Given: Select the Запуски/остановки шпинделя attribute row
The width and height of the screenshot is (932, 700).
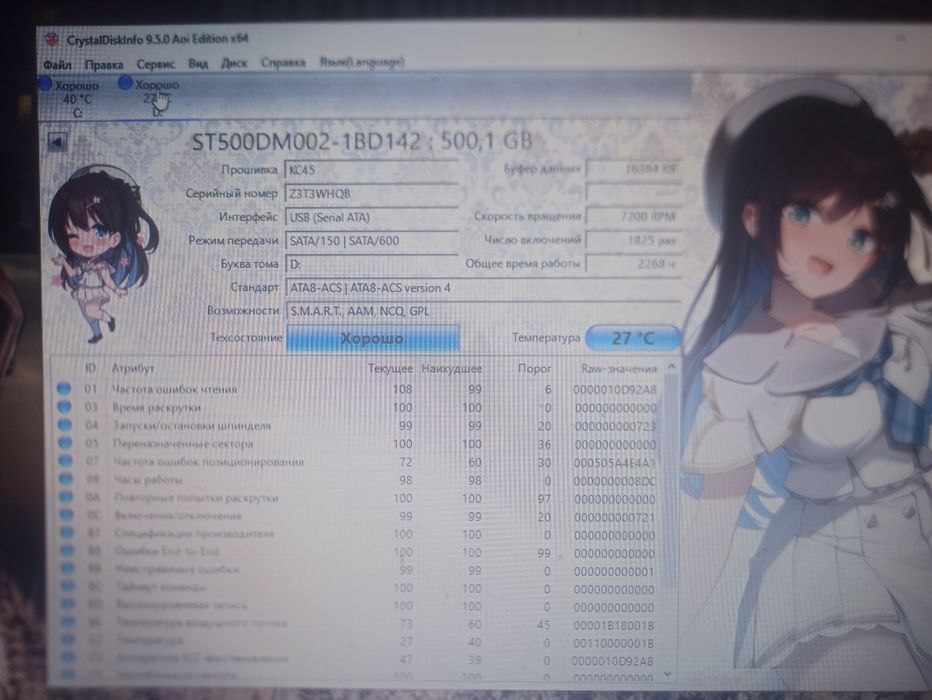Looking at the screenshot, I should click(x=358, y=426).
